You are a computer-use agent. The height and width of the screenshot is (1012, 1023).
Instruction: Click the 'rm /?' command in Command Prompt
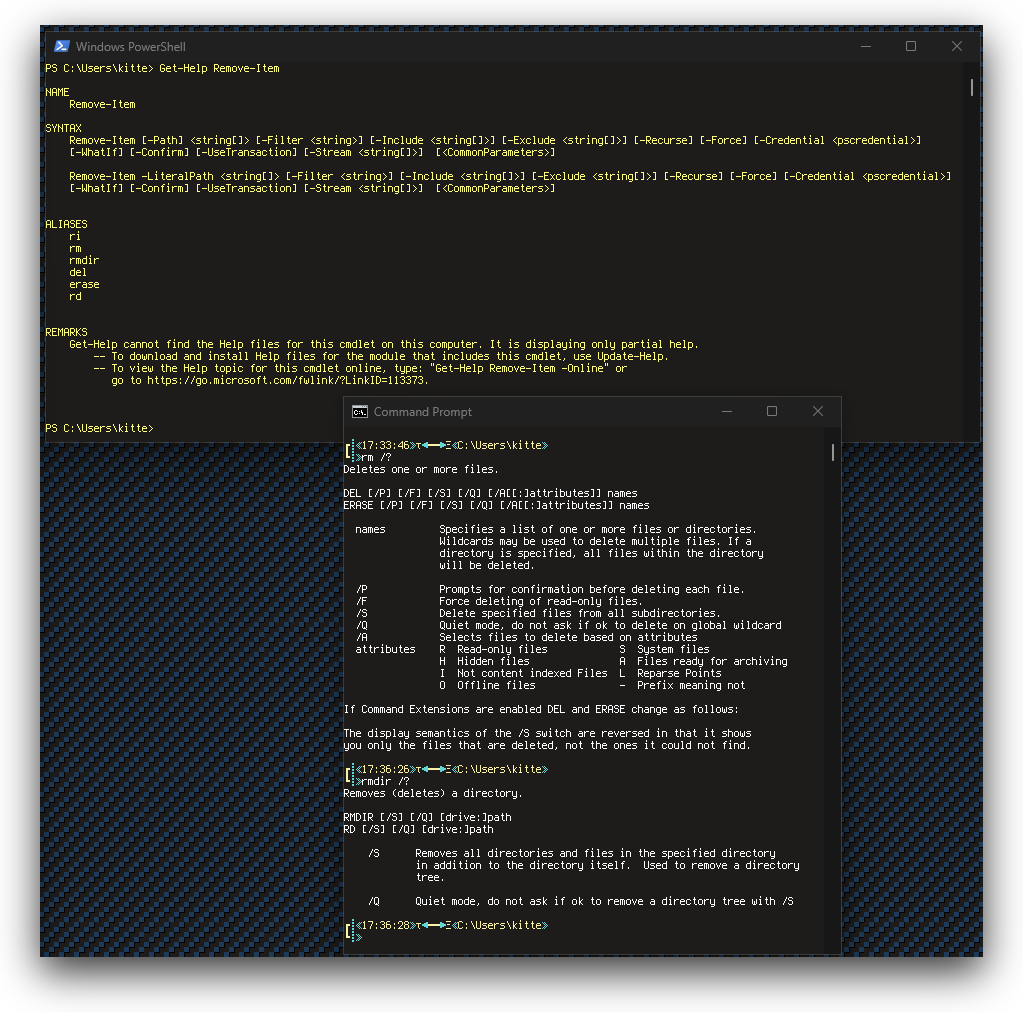pyautogui.click(x=376, y=457)
